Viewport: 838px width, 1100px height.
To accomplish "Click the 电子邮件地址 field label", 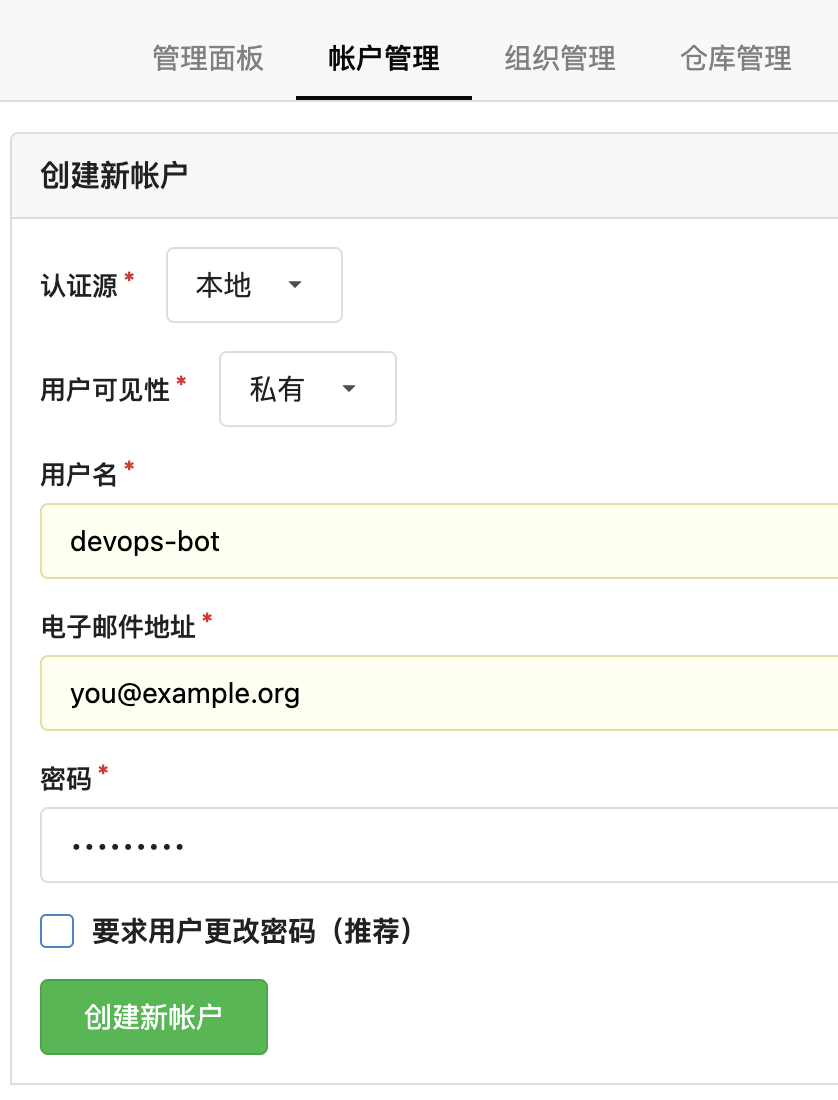I will coord(118,626).
